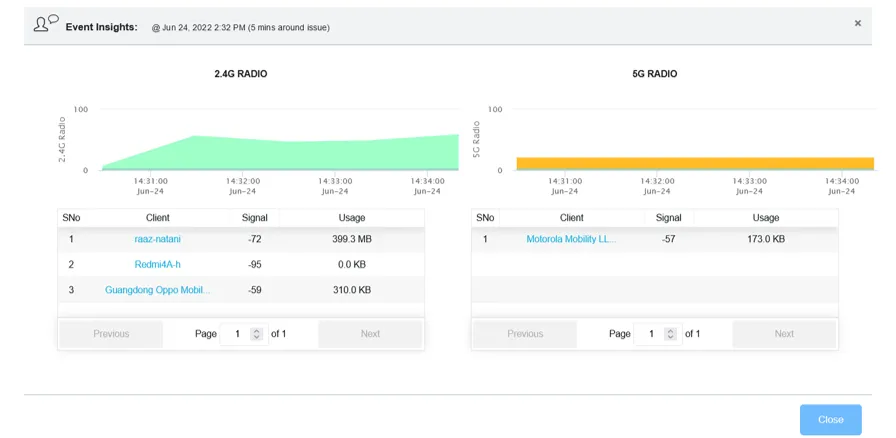Select the 173.0 KB usage cell
Viewport: 896px width, 438px height.
(766, 239)
